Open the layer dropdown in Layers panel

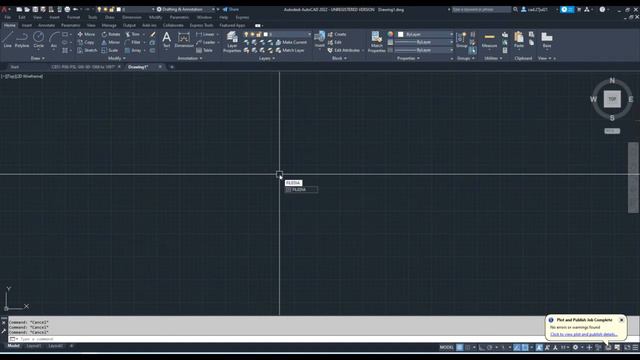(x=278, y=34)
